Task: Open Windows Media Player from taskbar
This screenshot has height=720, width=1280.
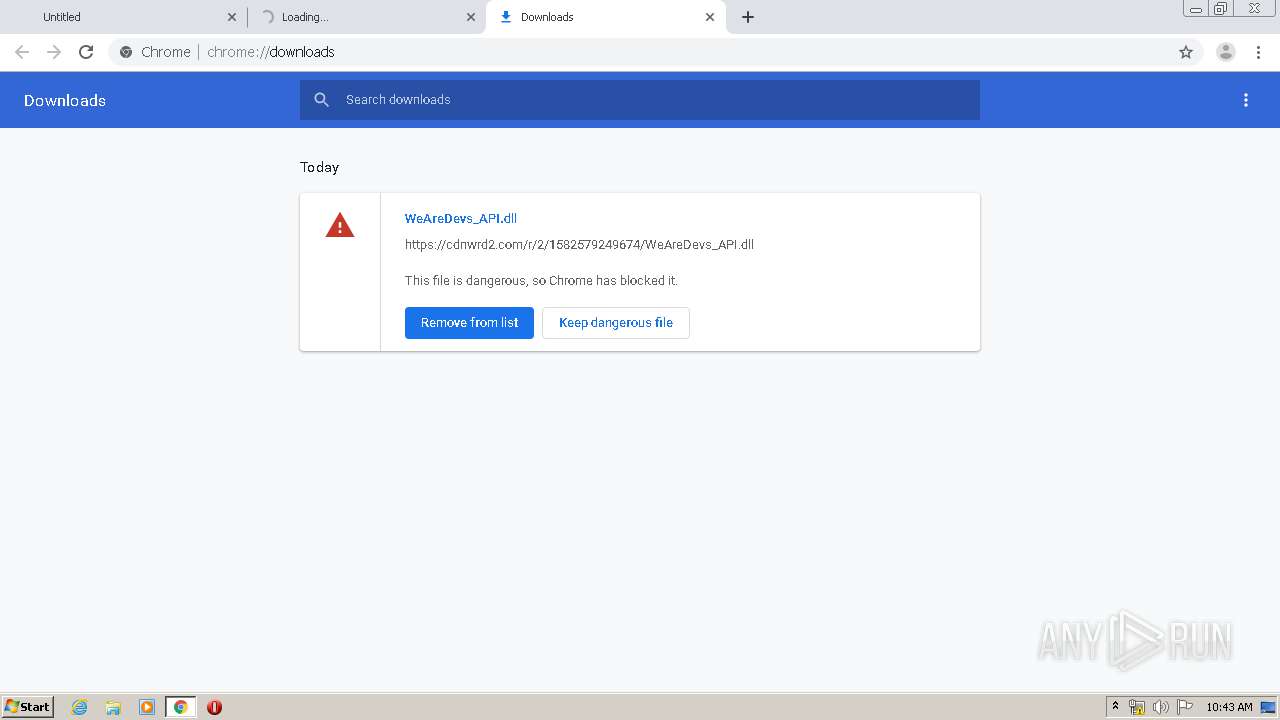Action: (x=147, y=707)
